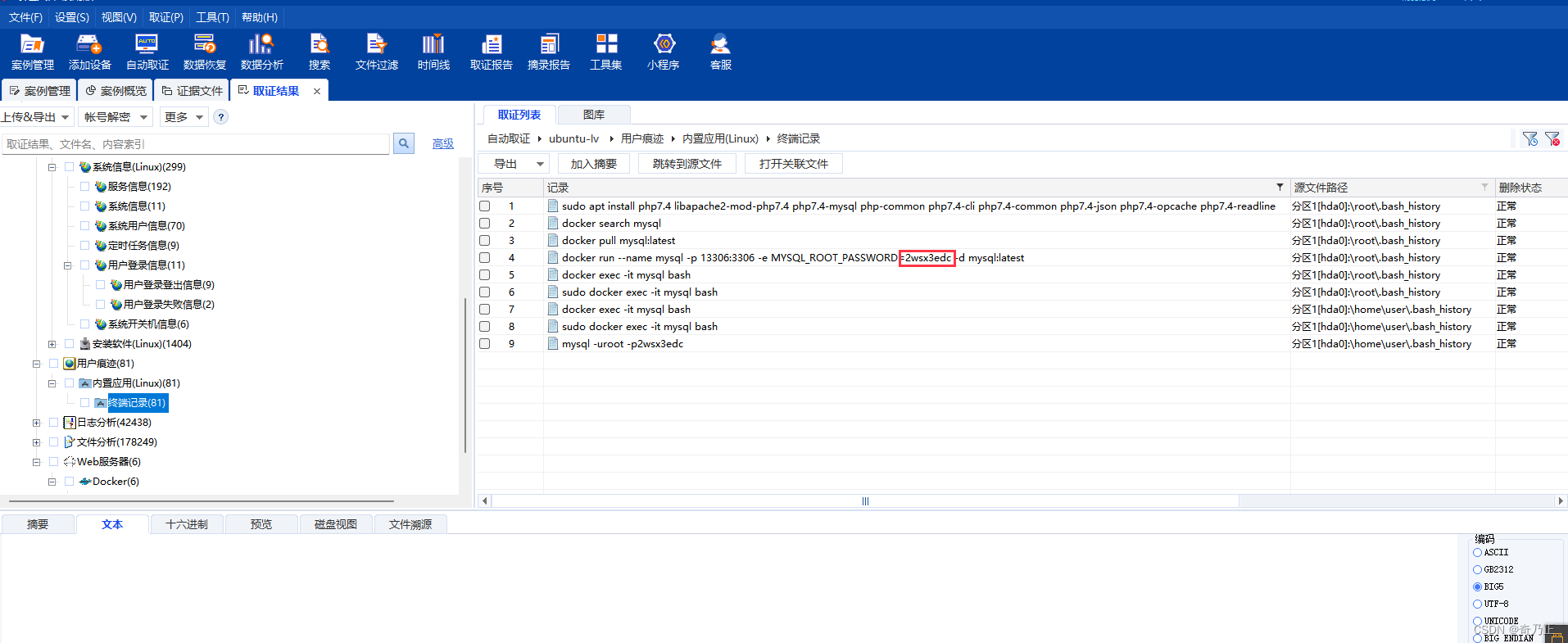Switch to the 磁盘视图 tab
This screenshot has height=643, width=1568.
tap(336, 524)
